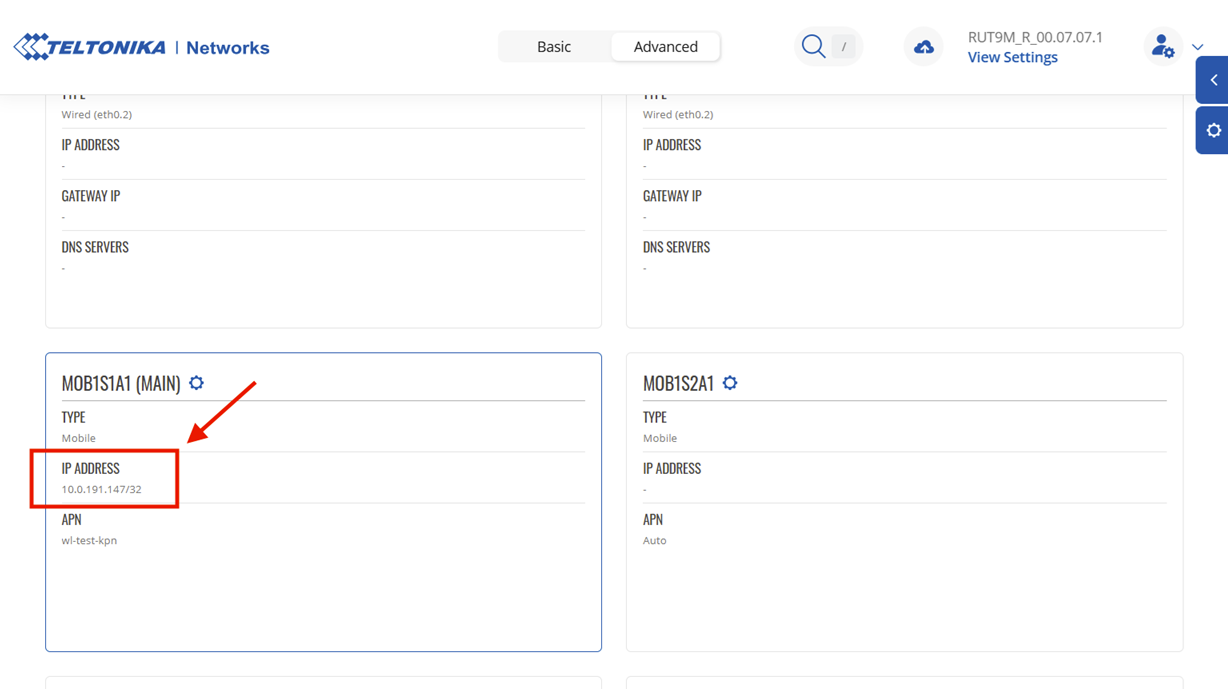Expand the user menu chevron
Viewport: 1228px width, 689px height.
pos(1197,47)
